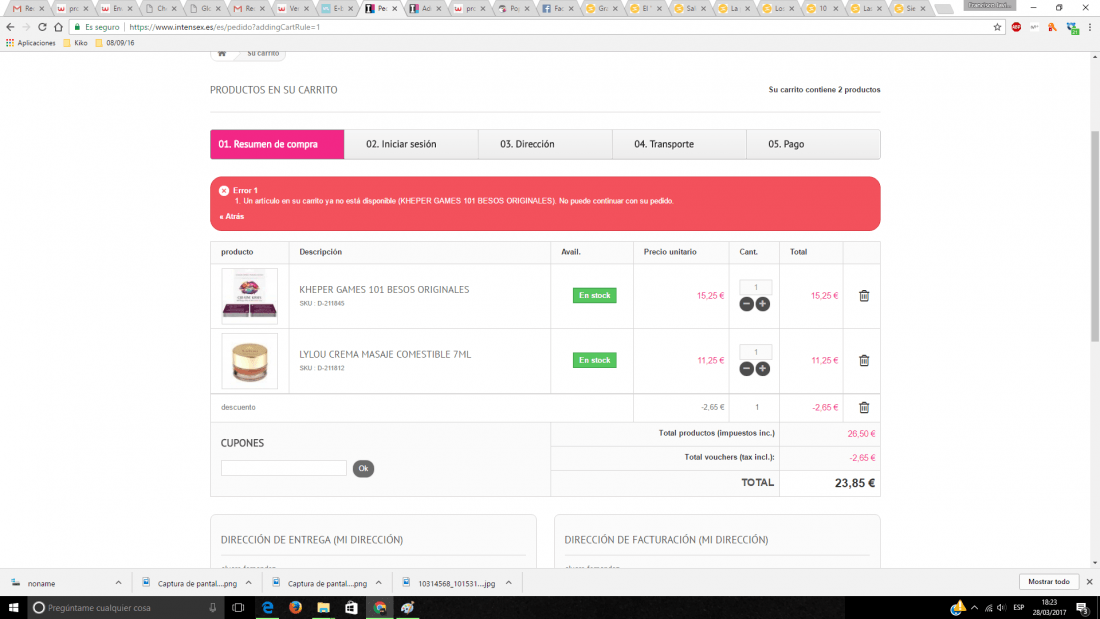Show hidden system tray icons
The image size is (1100, 619).
974,608
